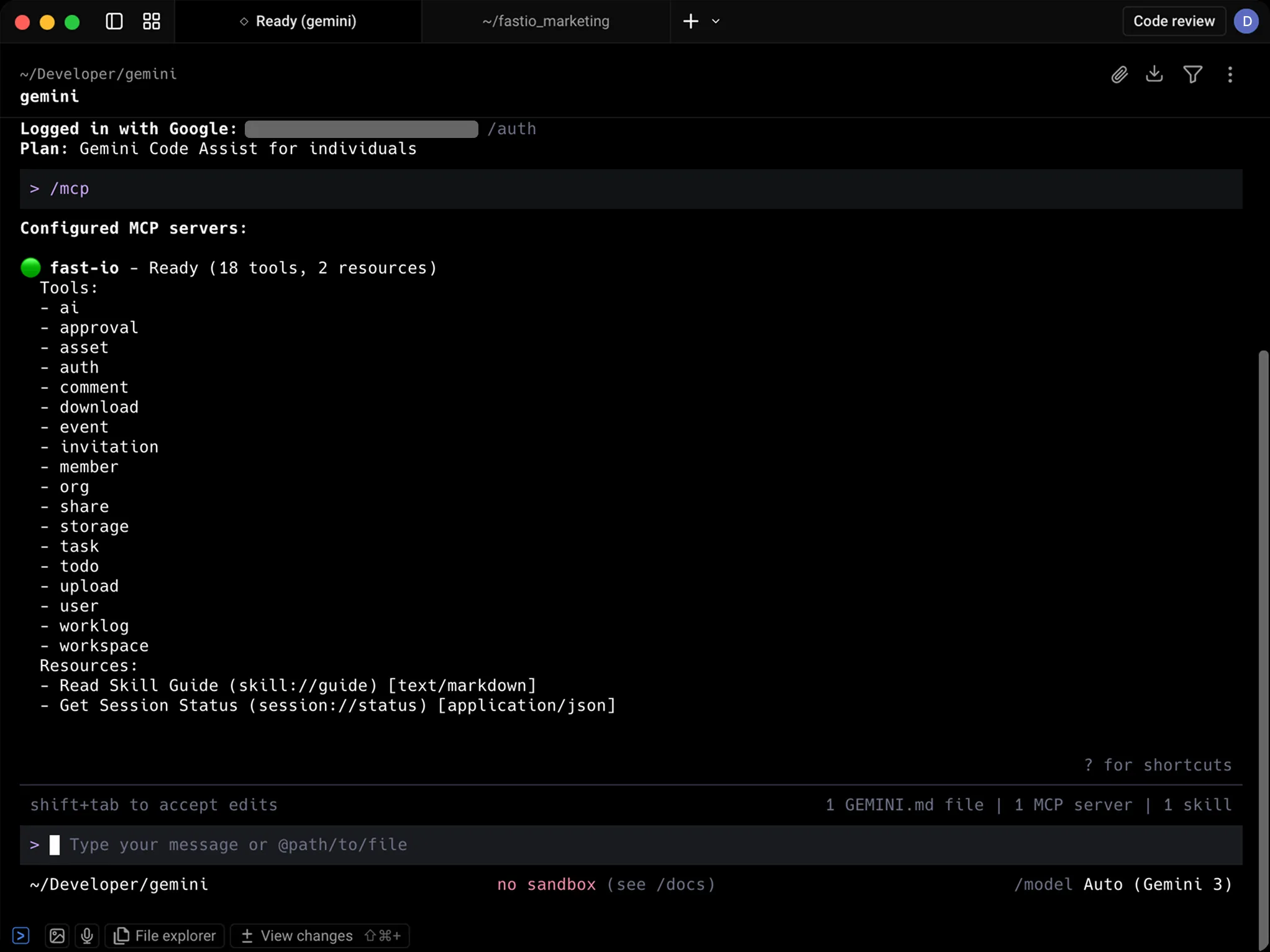Click the green status dot next to fast-io
1270x952 pixels.
[x=30, y=267]
